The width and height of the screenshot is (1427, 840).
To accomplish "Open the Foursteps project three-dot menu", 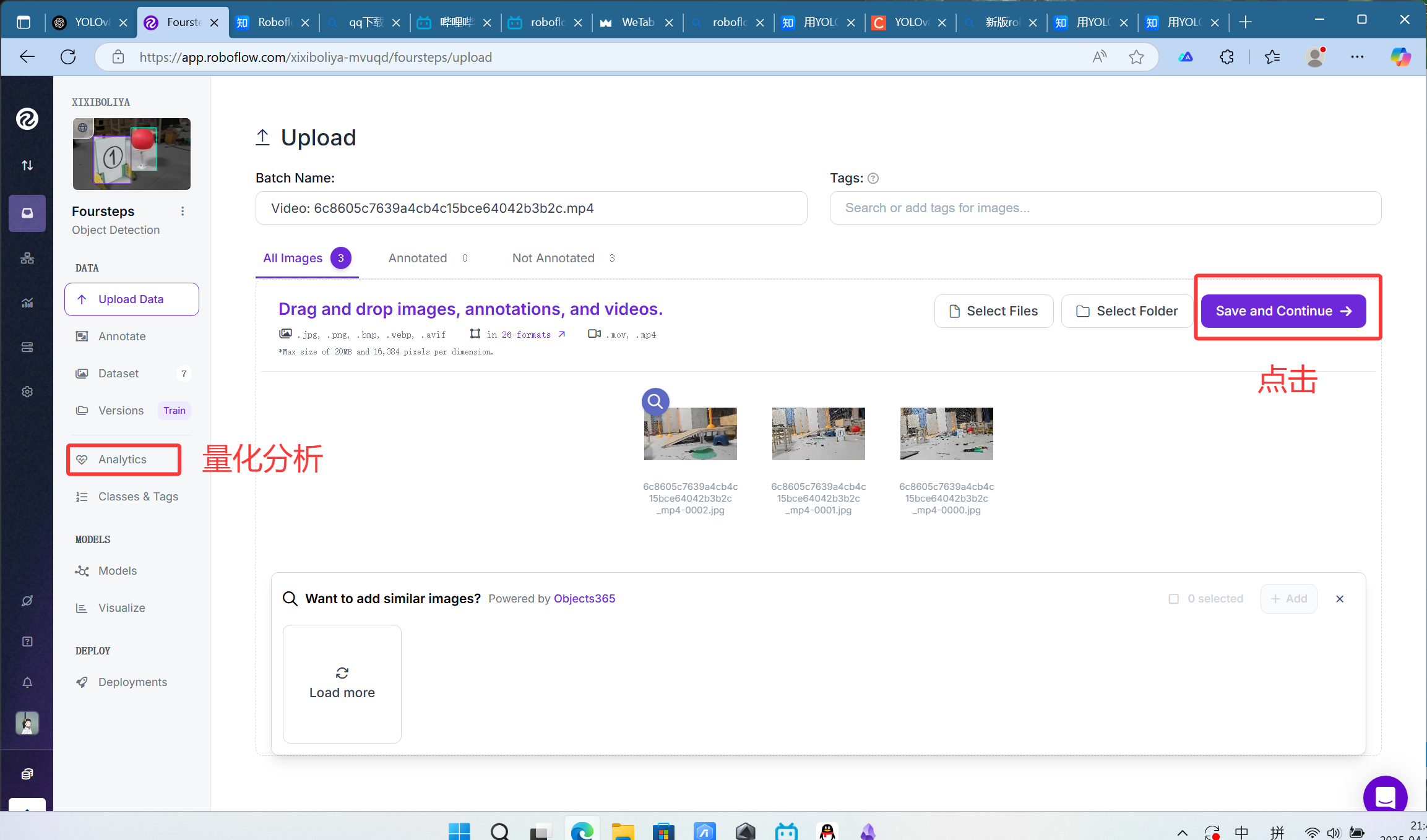I will pos(183,212).
